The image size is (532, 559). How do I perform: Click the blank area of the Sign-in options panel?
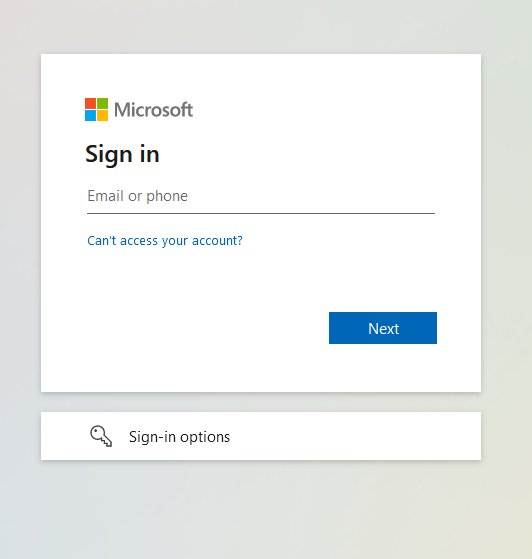point(357,436)
